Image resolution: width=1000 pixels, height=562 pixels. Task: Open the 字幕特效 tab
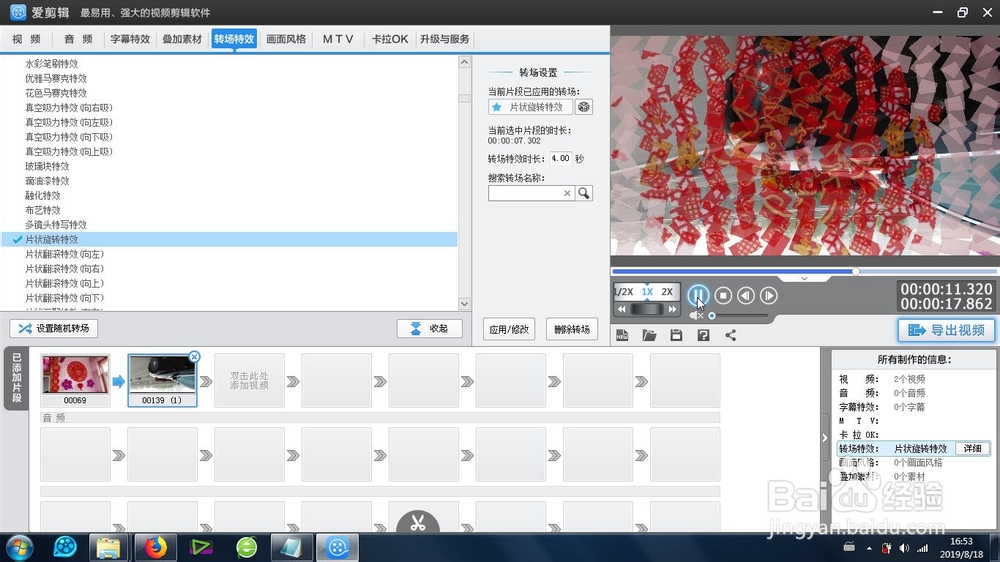point(130,39)
